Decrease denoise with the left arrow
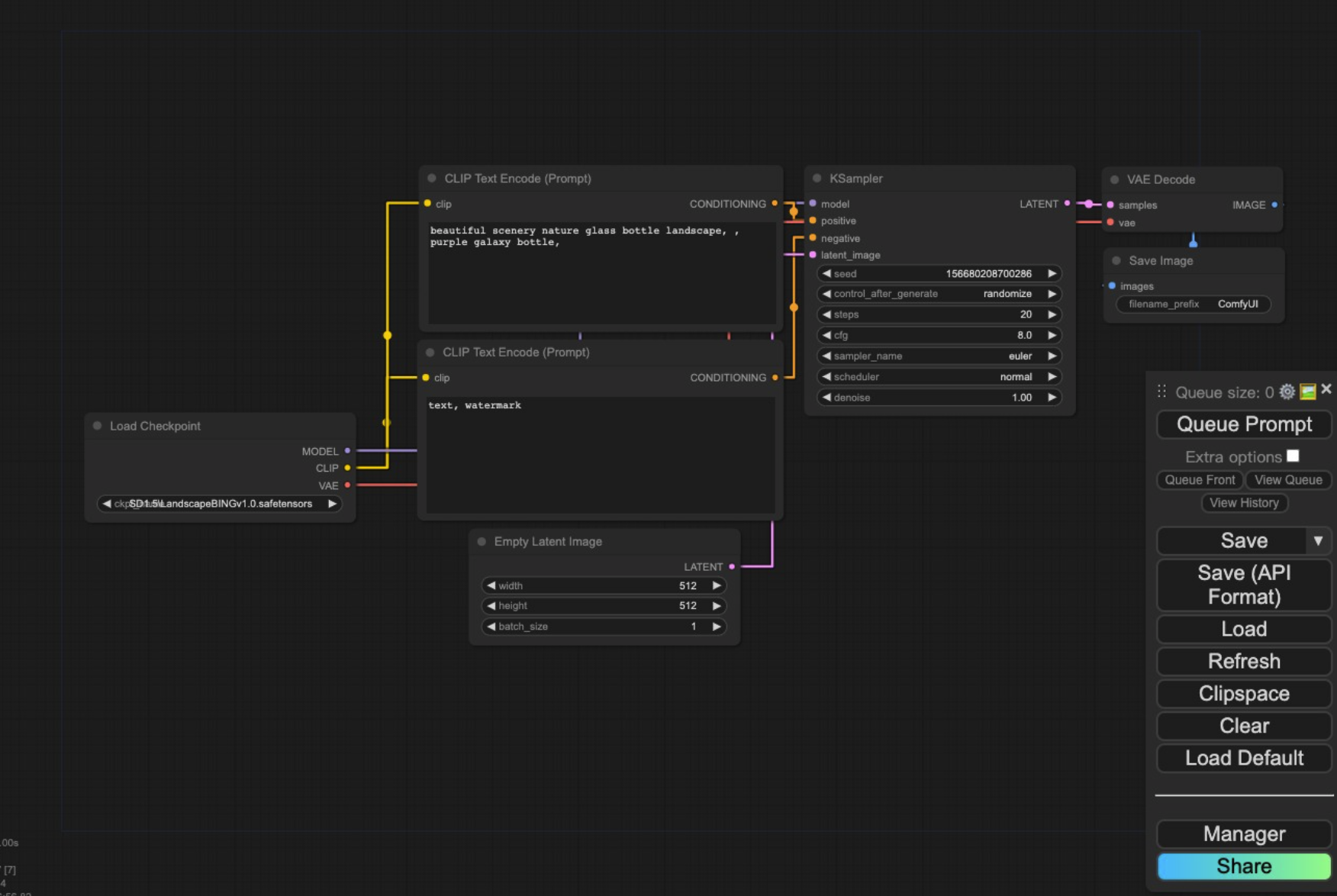The width and height of the screenshot is (1337, 896). point(826,397)
